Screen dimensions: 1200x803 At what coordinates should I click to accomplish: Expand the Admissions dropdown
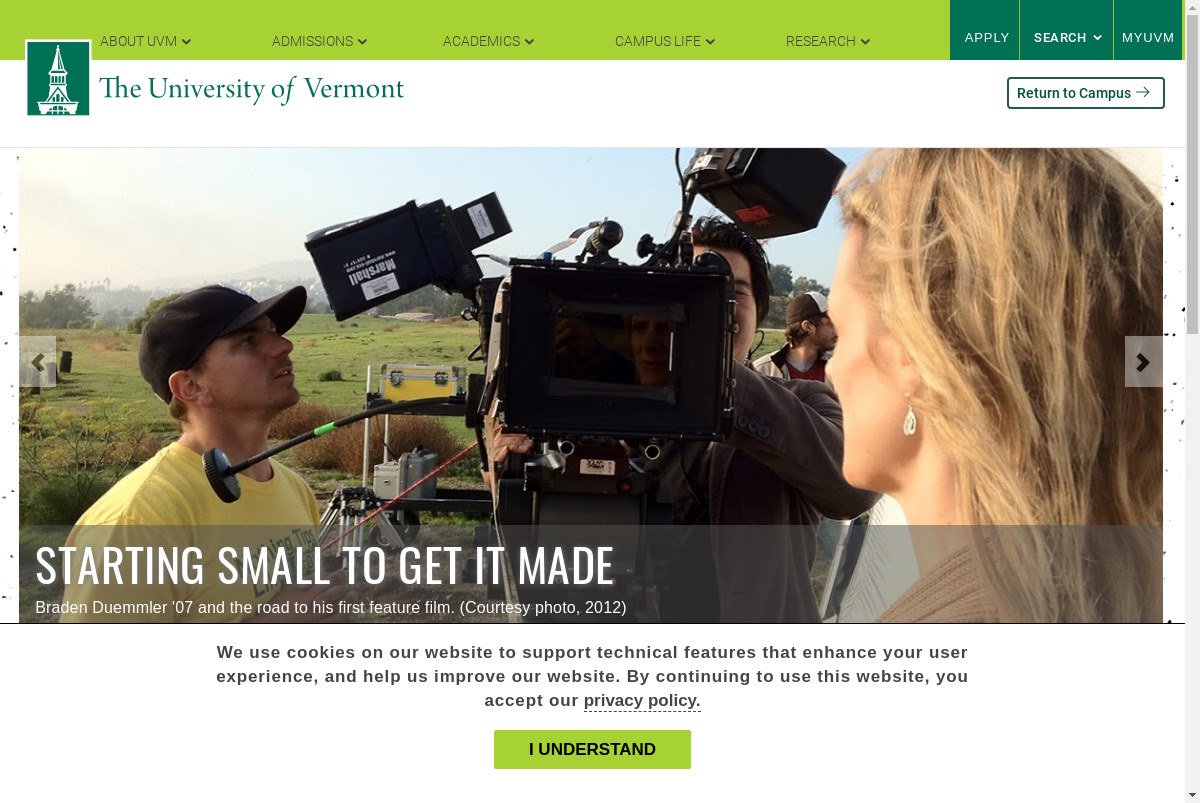(319, 41)
